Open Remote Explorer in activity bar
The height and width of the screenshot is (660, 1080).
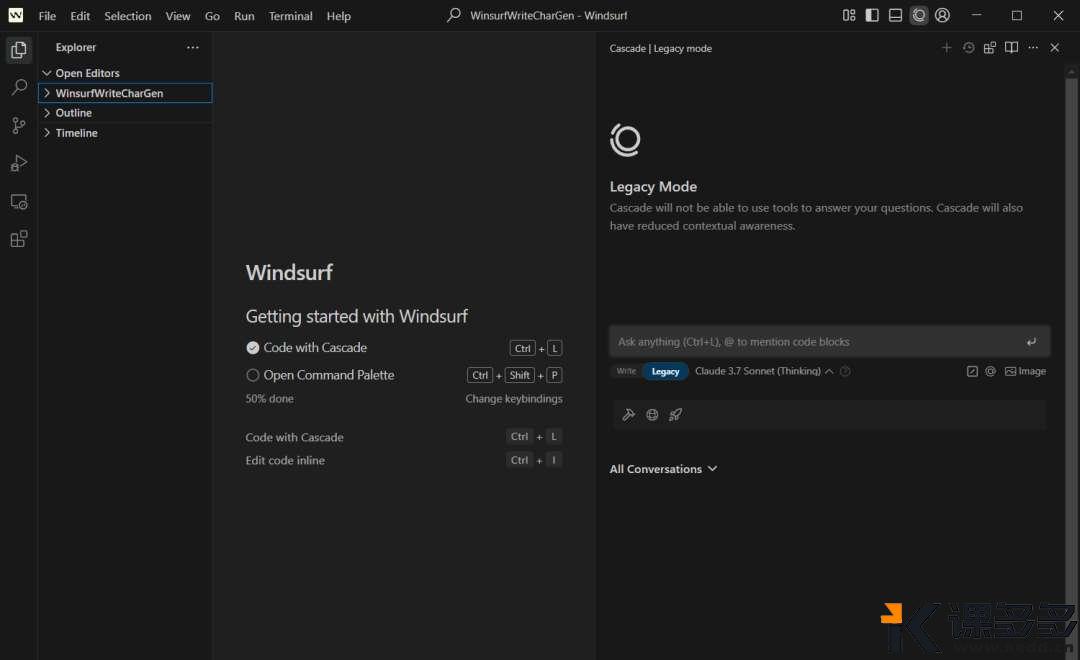click(x=19, y=201)
